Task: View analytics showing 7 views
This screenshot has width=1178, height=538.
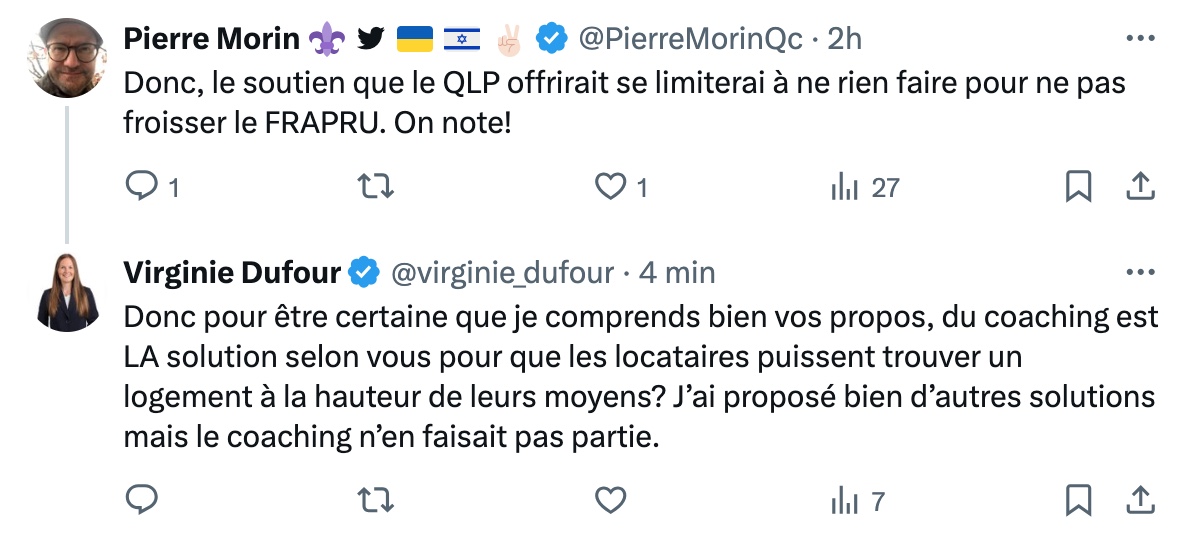Action: [x=858, y=500]
